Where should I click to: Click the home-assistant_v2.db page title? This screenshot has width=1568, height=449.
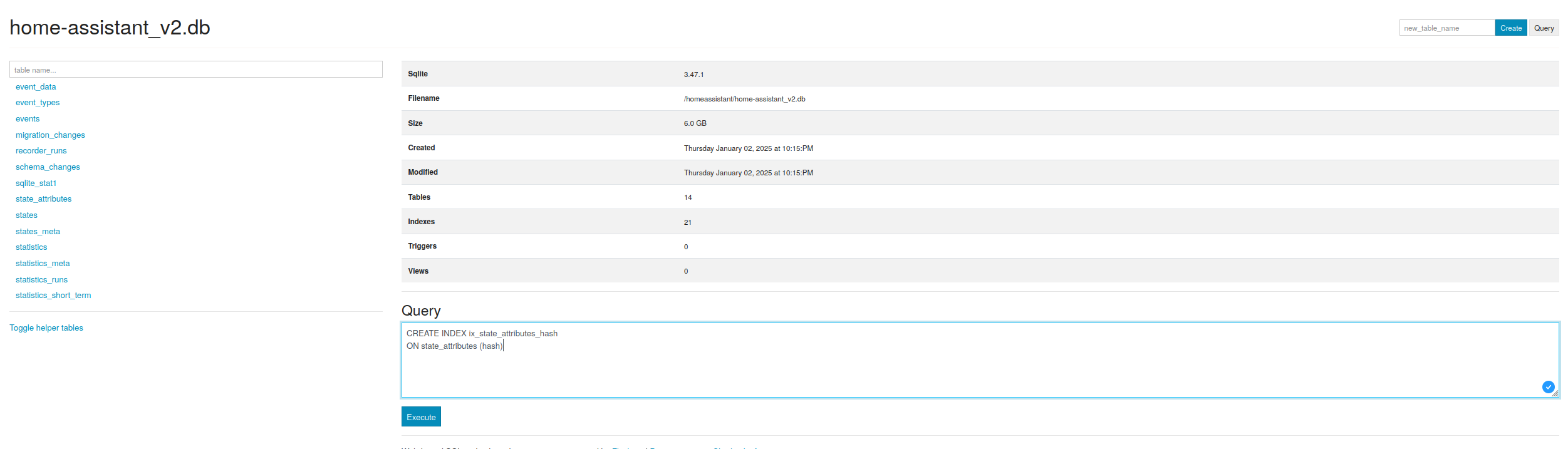pos(110,28)
